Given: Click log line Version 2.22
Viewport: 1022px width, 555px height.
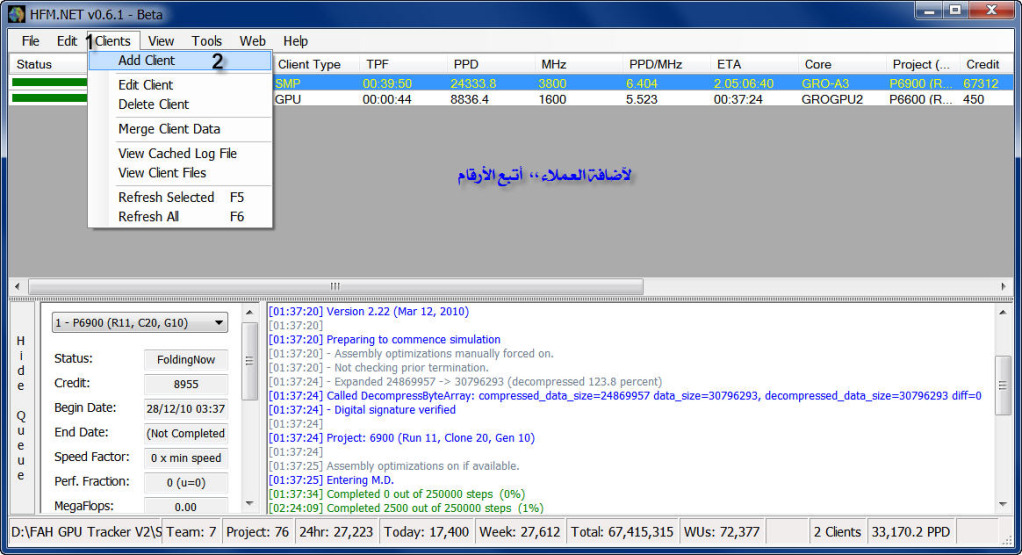Looking at the screenshot, I should 368,311.
